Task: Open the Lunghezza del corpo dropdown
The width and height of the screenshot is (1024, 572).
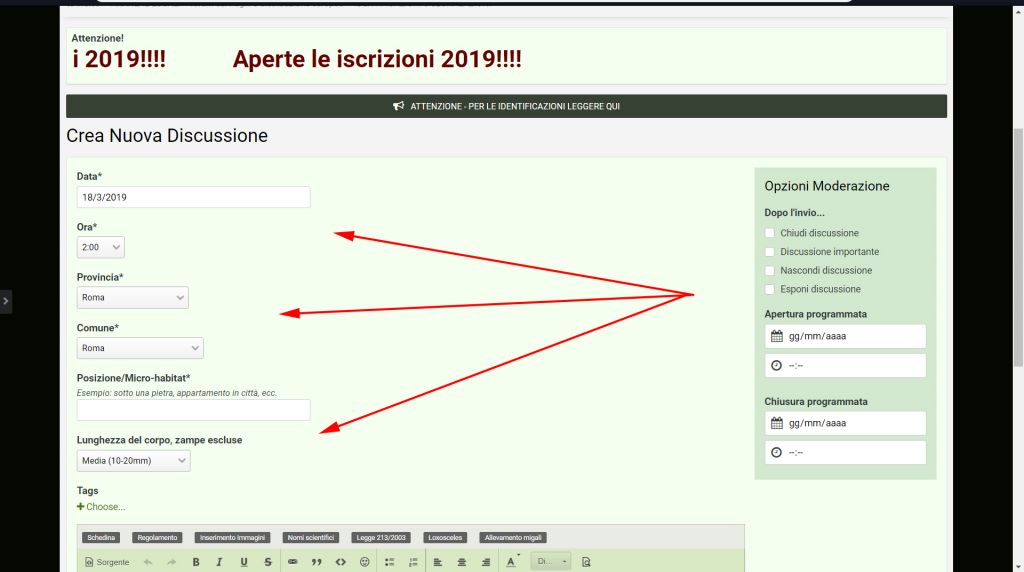Action: [x=133, y=461]
